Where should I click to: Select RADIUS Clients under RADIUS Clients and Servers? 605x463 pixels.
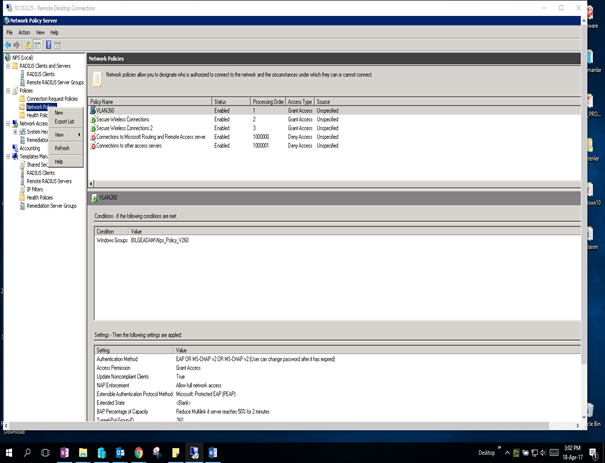click(41, 74)
